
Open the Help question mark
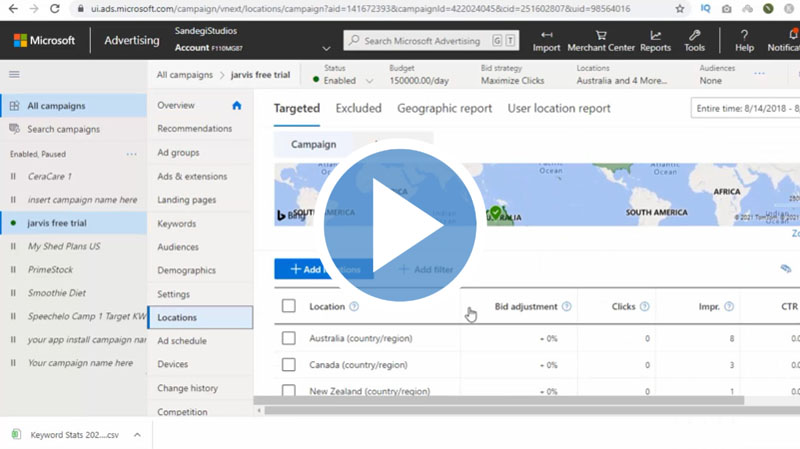point(744,41)
